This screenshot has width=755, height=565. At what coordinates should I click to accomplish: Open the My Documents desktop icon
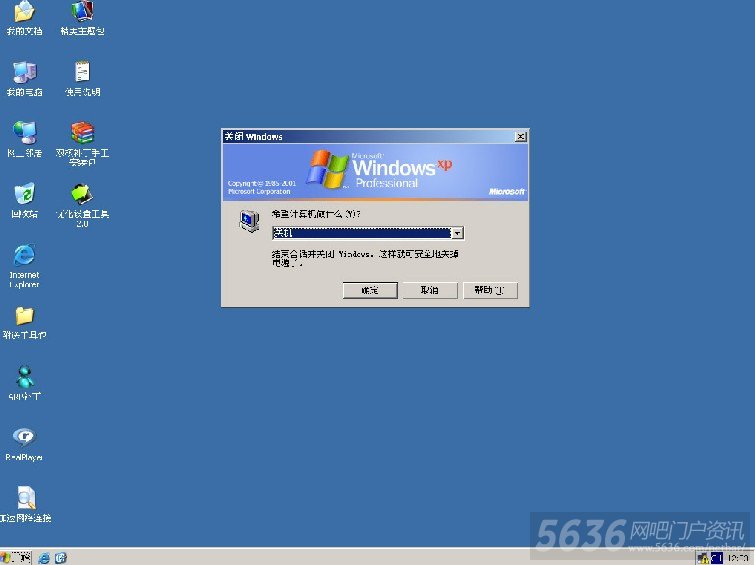pyautogui.click(x=24, y=18)
